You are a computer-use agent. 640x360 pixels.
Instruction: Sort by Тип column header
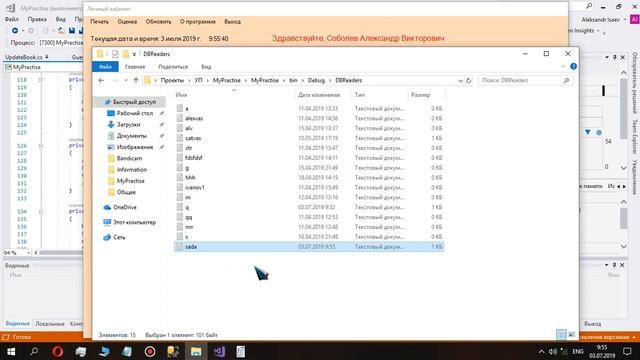pyautogui.click(x=360, y=95)
